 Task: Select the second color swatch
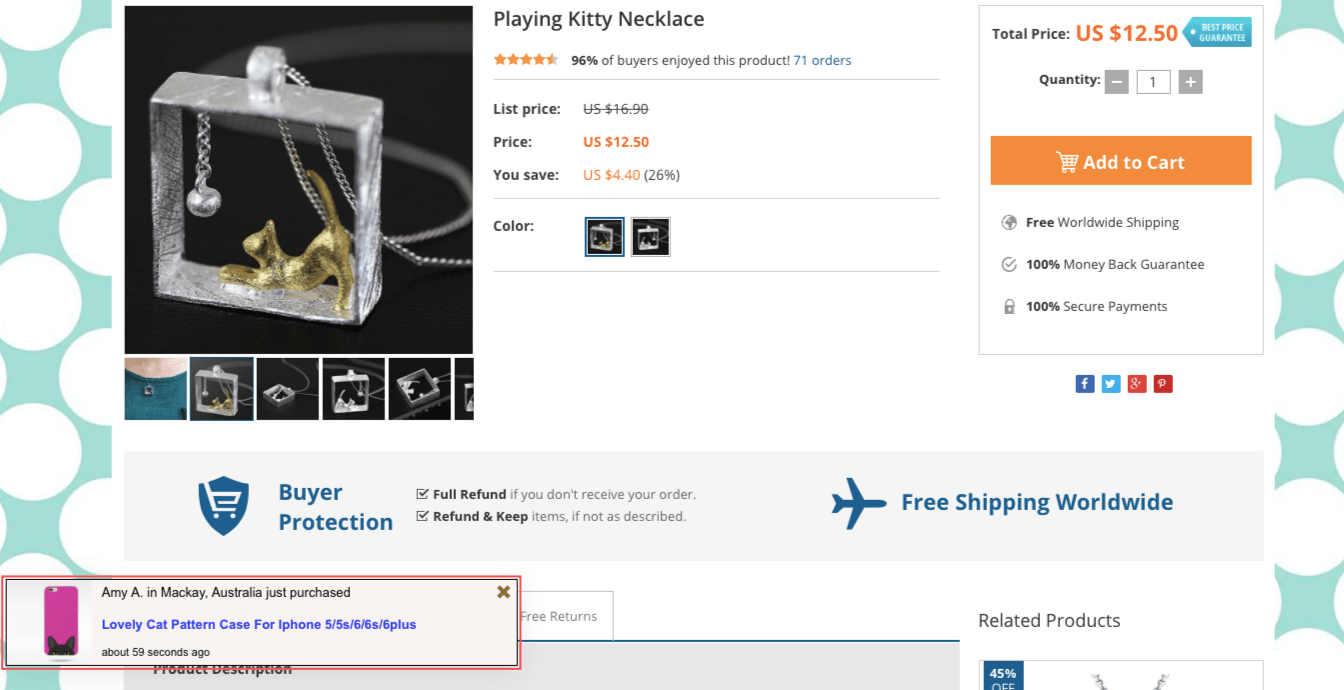coord(651,237)
